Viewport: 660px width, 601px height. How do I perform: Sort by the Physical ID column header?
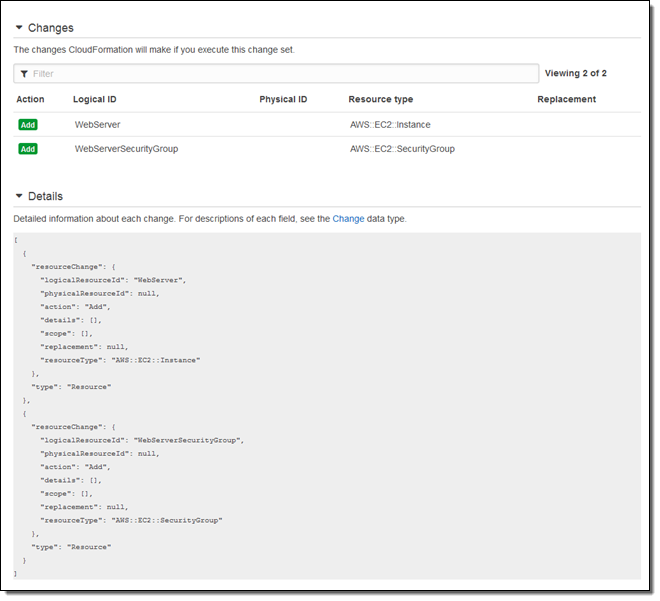(283, 99)
